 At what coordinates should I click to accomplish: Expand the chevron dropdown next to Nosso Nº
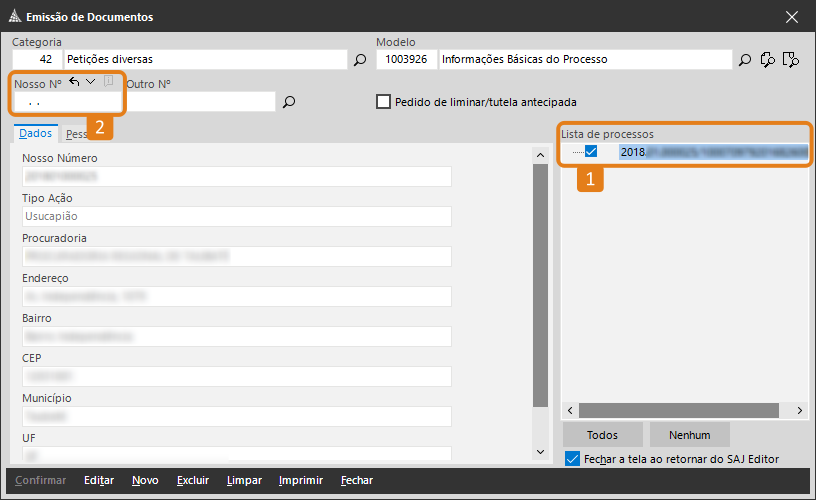91,82
